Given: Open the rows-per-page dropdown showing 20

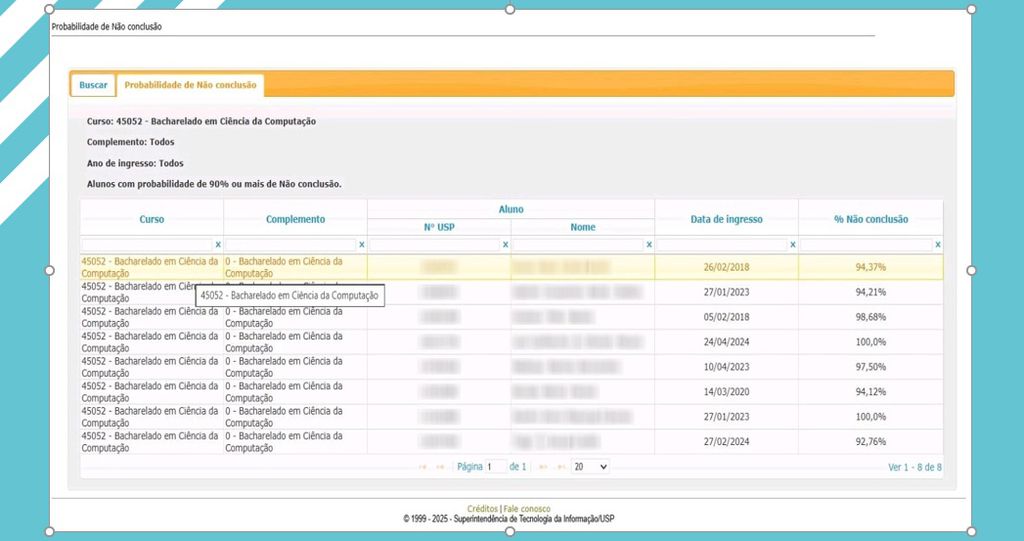Looking at the screenshot, I should pos(590,467).
